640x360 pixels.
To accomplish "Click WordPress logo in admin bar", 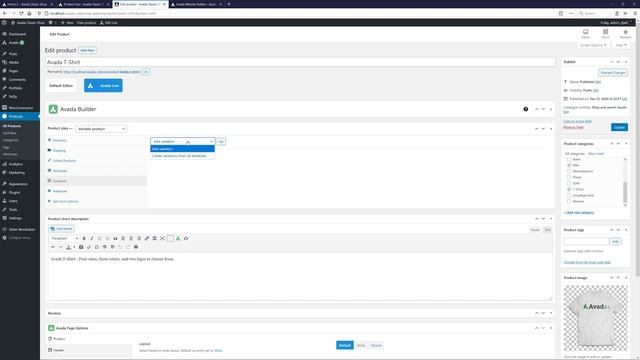I will (4, 22).
